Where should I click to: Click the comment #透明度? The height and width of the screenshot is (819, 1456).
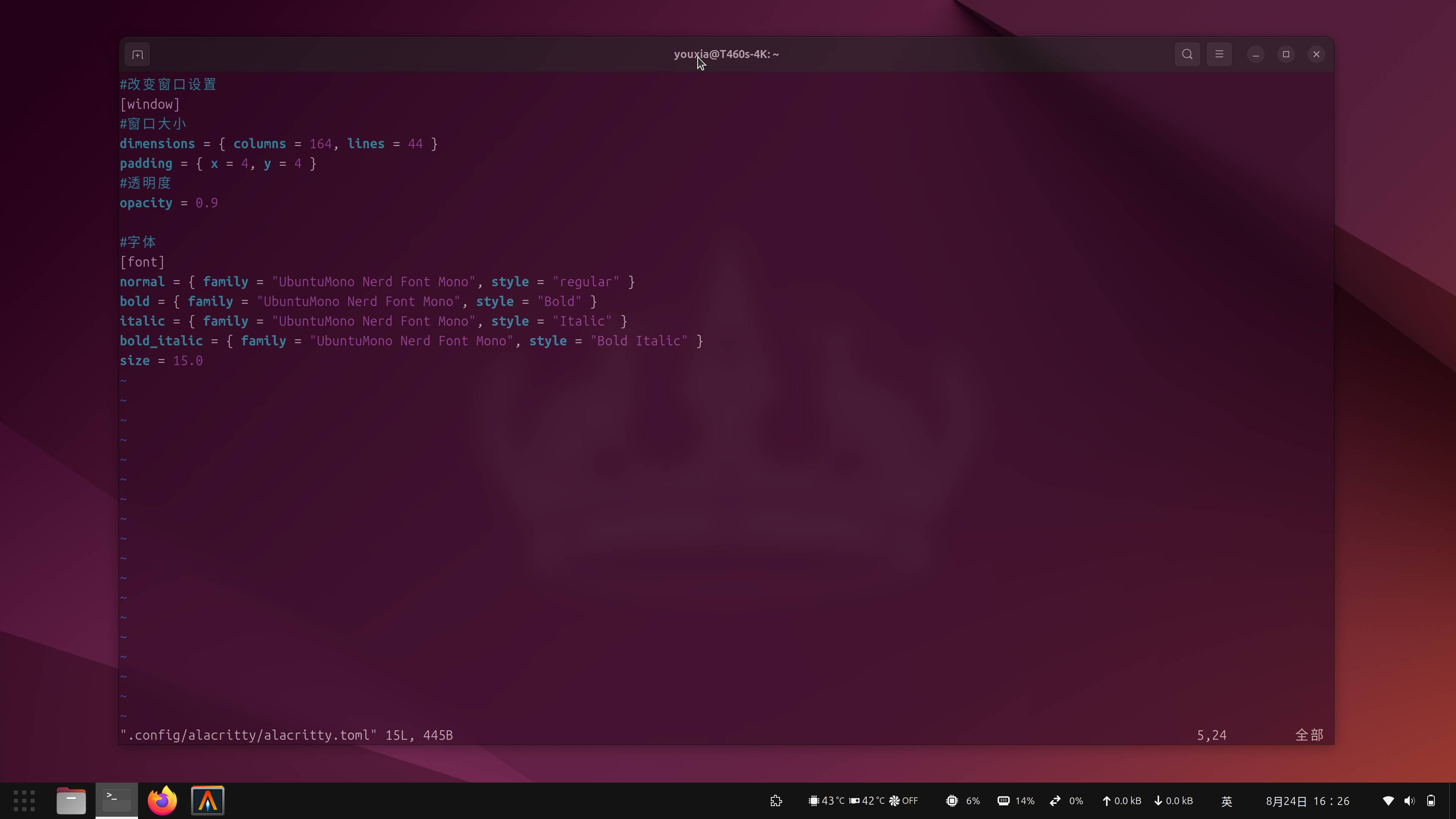pos(145,184)
